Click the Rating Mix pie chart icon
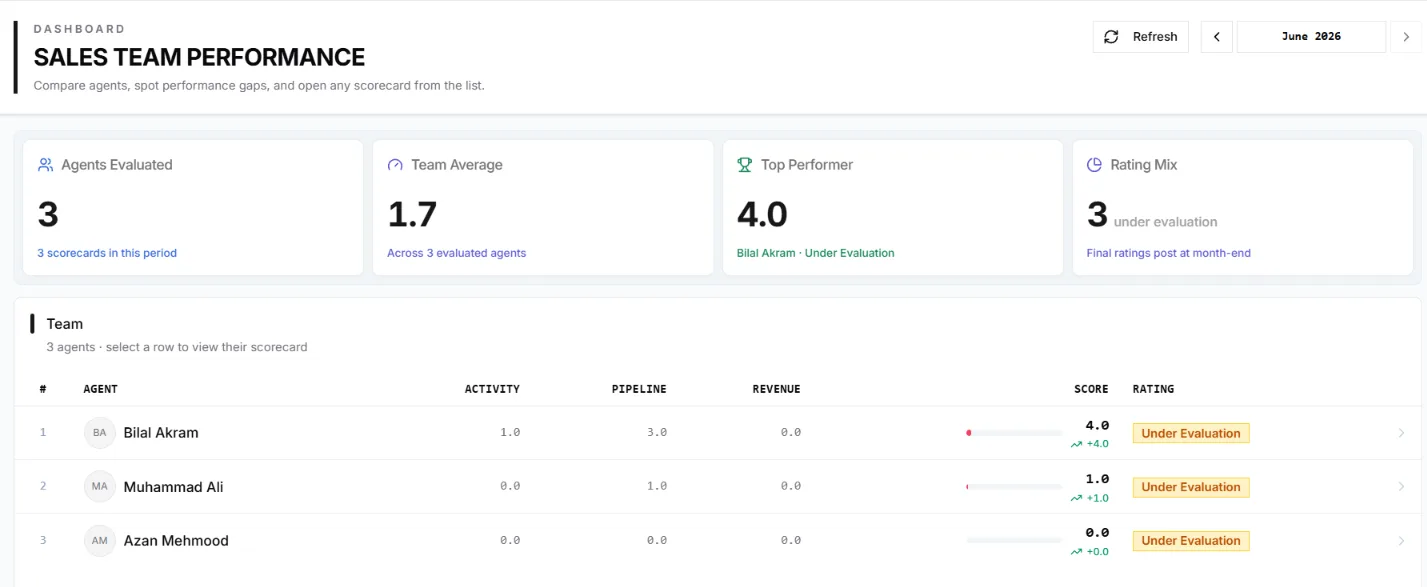 coord(1095,165)
